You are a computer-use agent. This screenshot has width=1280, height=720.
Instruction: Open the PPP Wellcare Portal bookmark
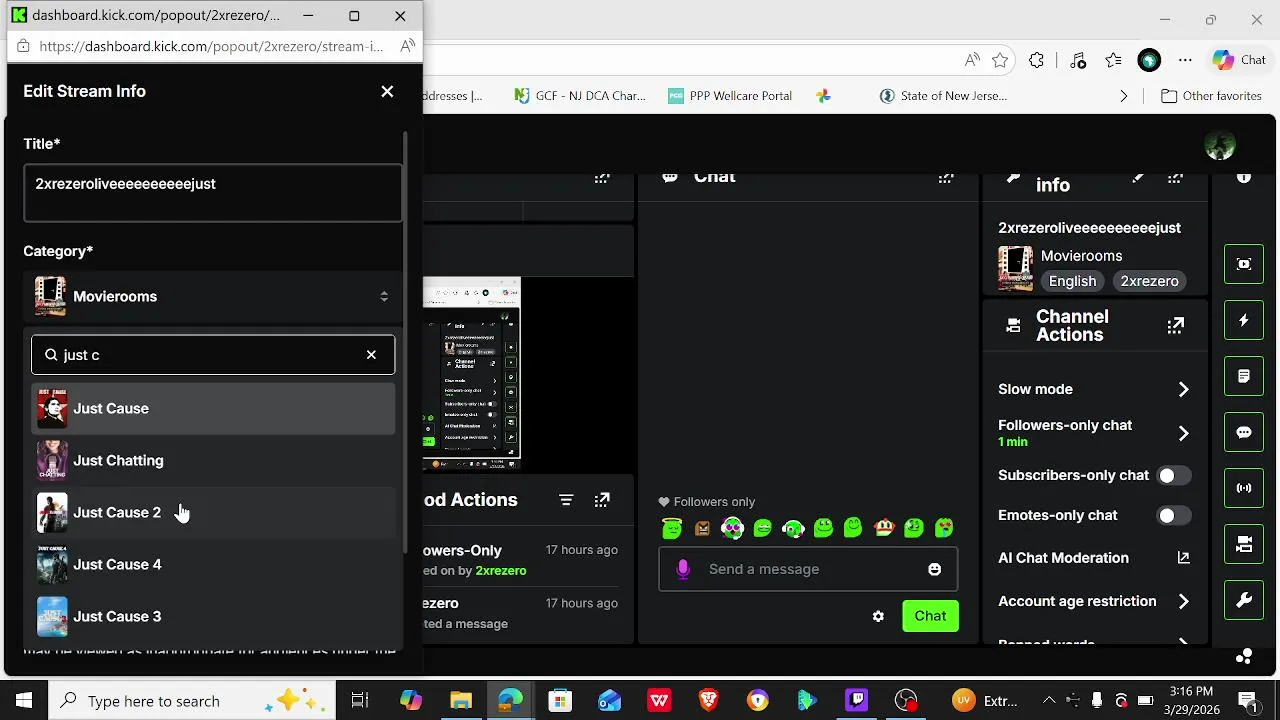coord(730,96)
